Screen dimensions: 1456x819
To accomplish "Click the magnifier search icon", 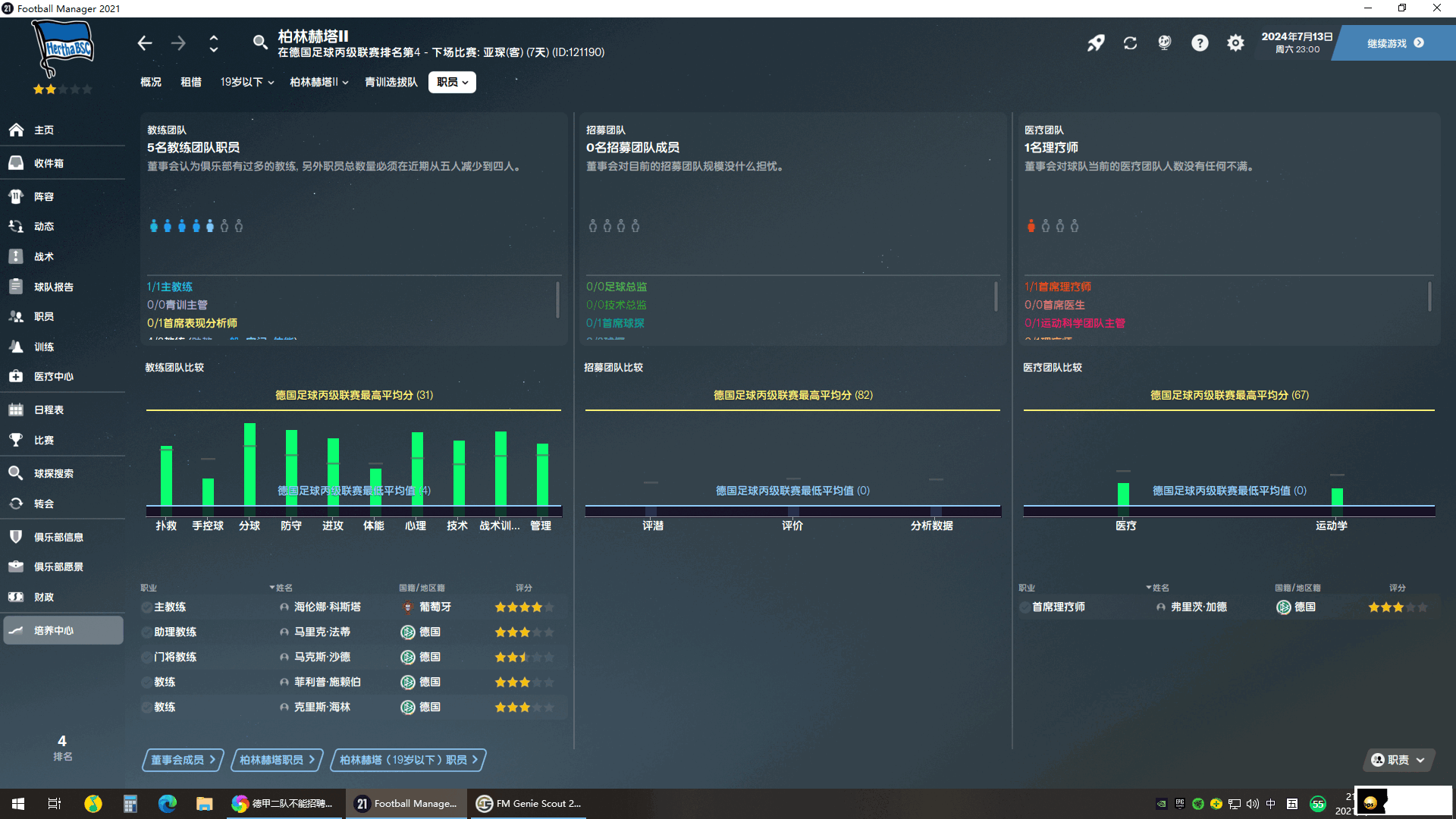I will click(260, 42).
